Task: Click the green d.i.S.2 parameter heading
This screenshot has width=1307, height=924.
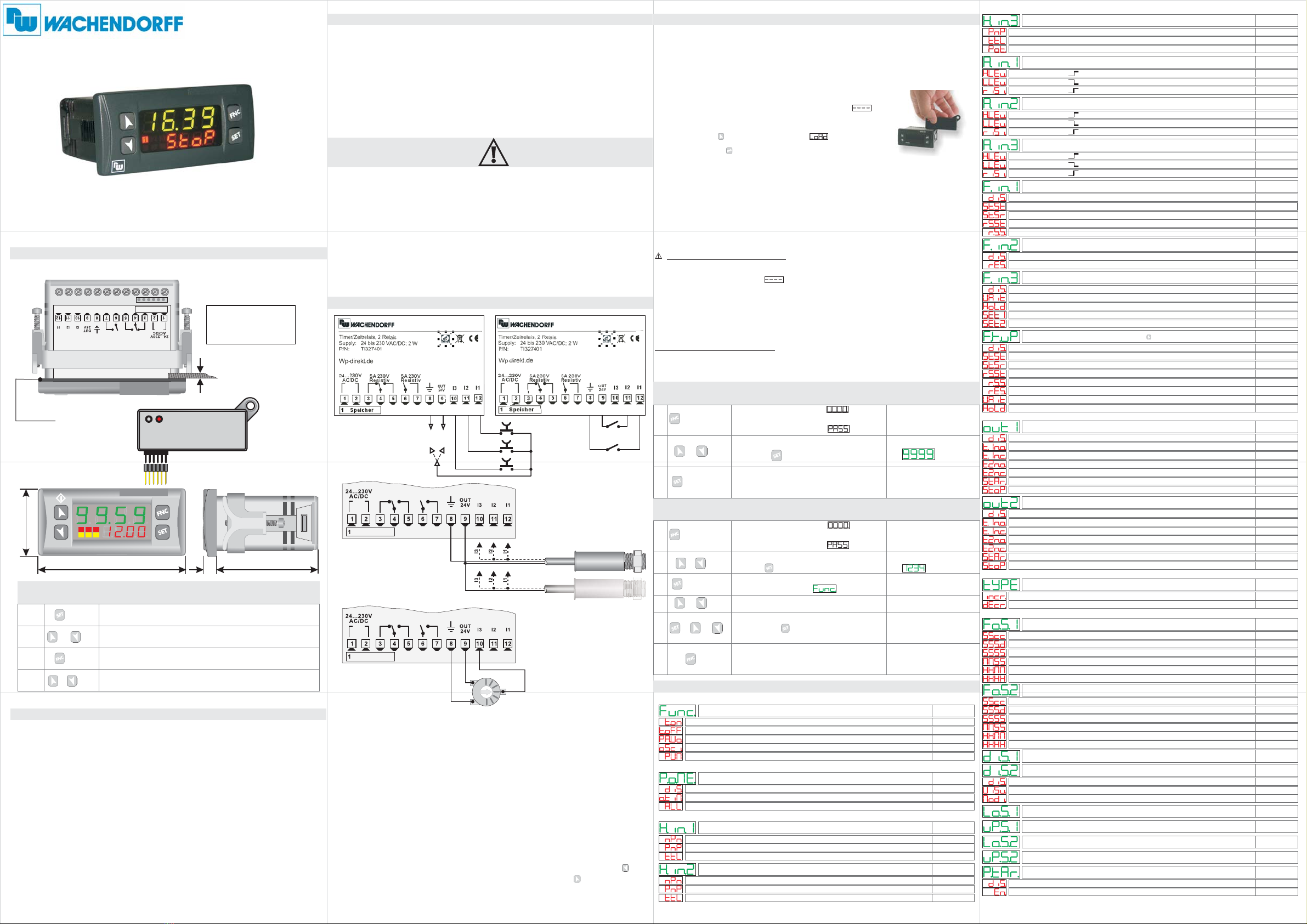Action: [x=1001, y=771]
